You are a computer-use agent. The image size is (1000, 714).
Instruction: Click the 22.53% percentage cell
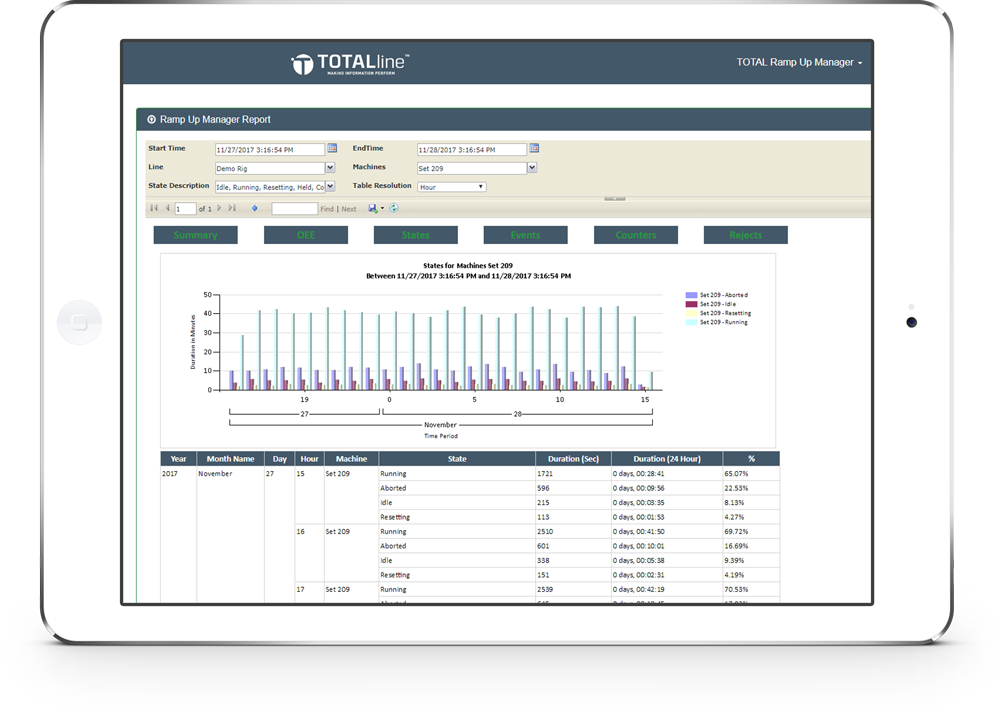pos(751,488)
